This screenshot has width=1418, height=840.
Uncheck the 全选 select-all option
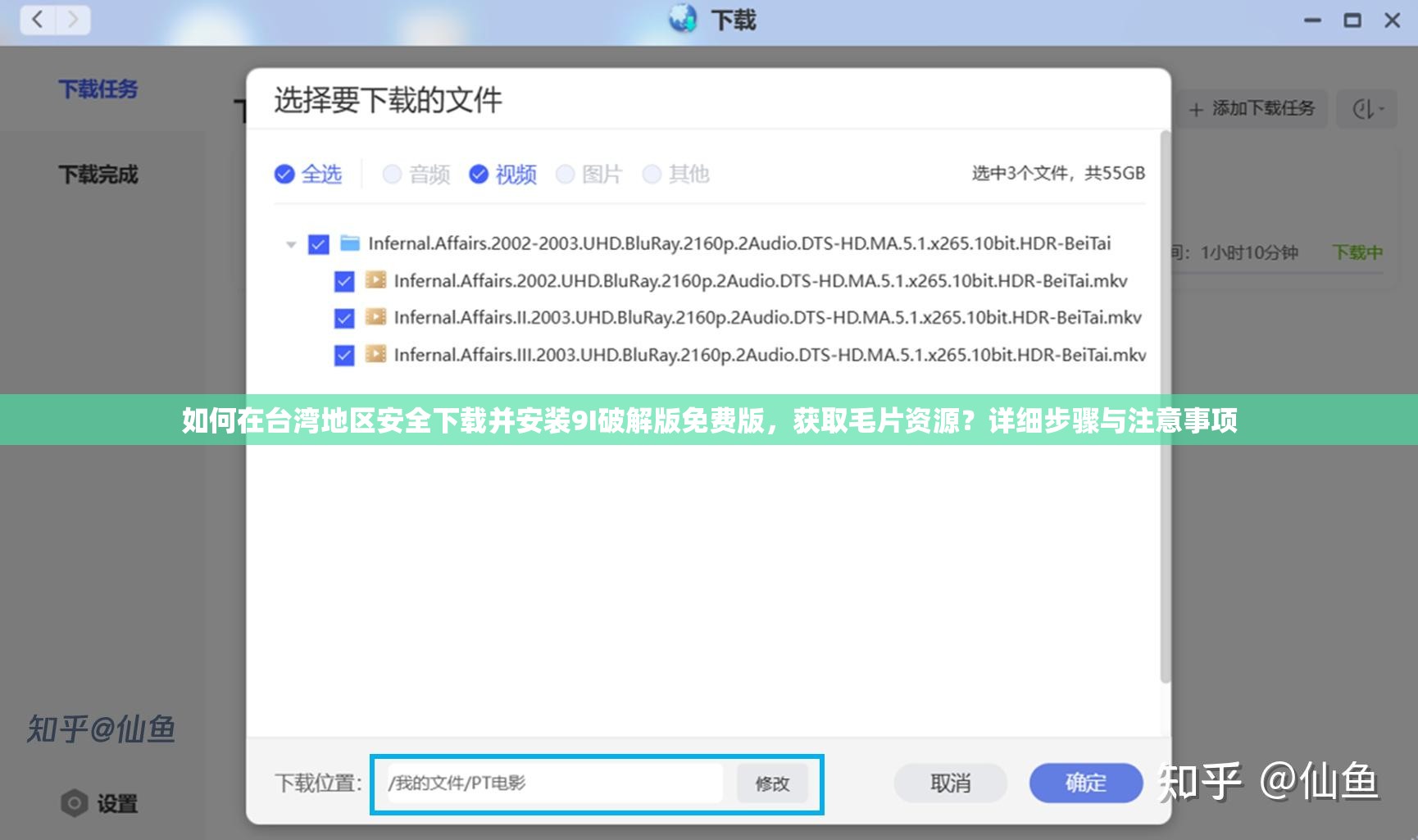[x=284, y=174]
